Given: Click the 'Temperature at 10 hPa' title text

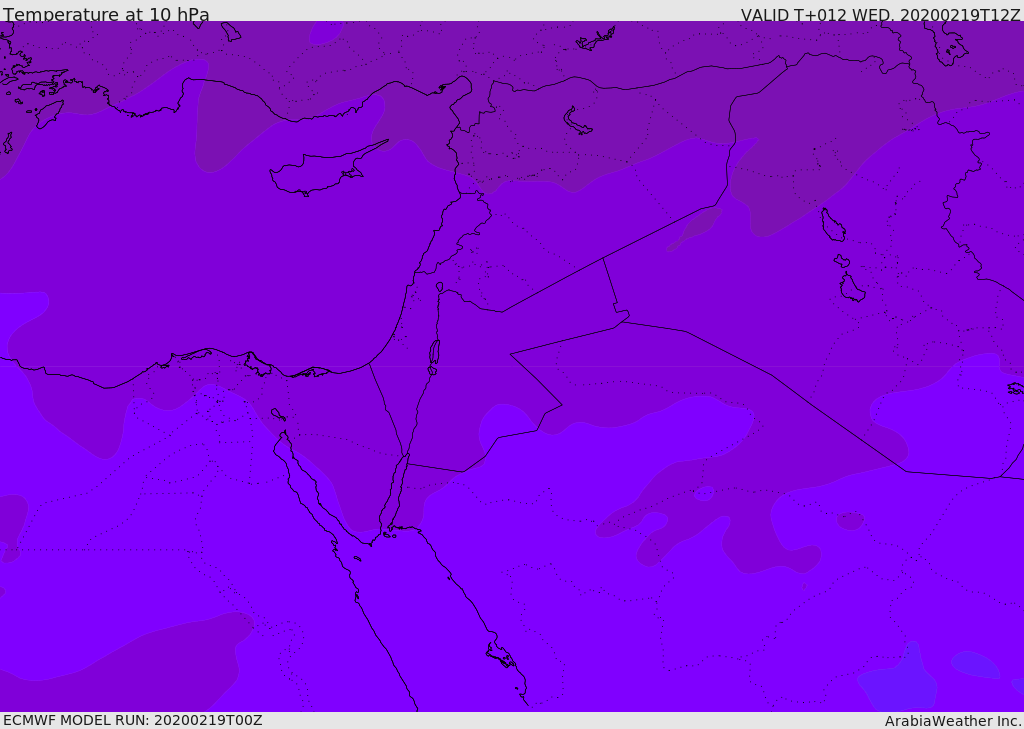Looking at the screenshot, I should click(106, 14).
